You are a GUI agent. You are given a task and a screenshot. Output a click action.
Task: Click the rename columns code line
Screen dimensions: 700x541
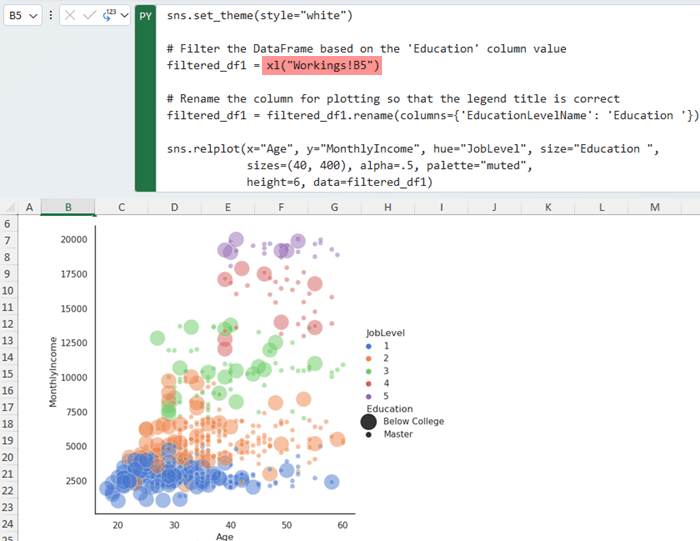click(433, 116)
